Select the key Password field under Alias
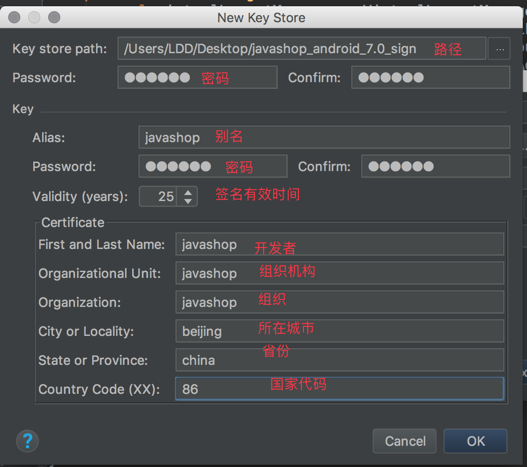The image size is (527, 467). pos(213,166)
